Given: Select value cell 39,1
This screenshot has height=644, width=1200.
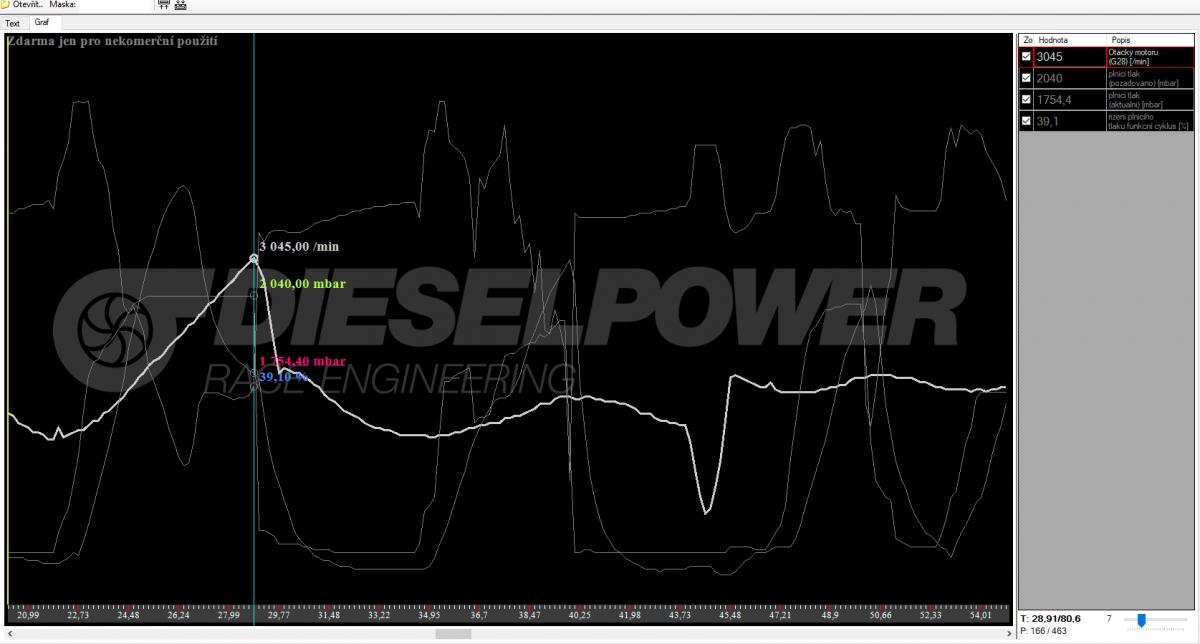Looking at the screenshot, I should tap(1070, 121).
